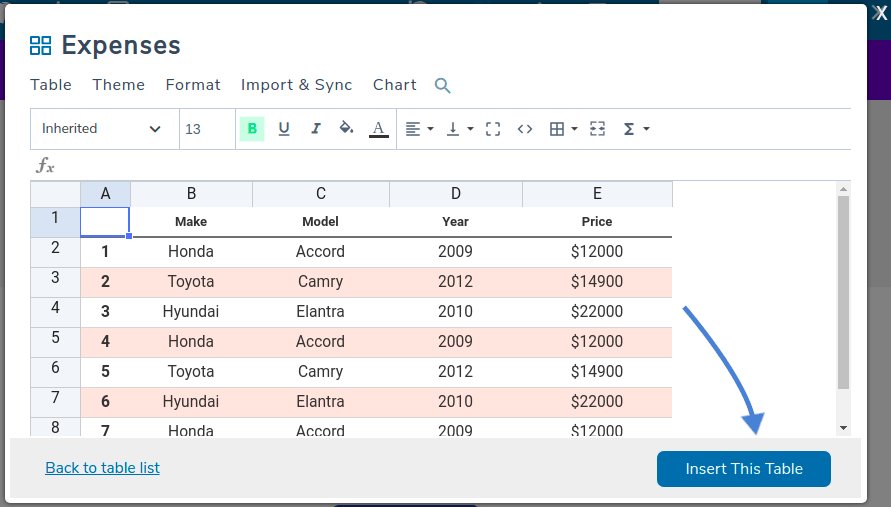Click the merge cells icon

(492, 129)
